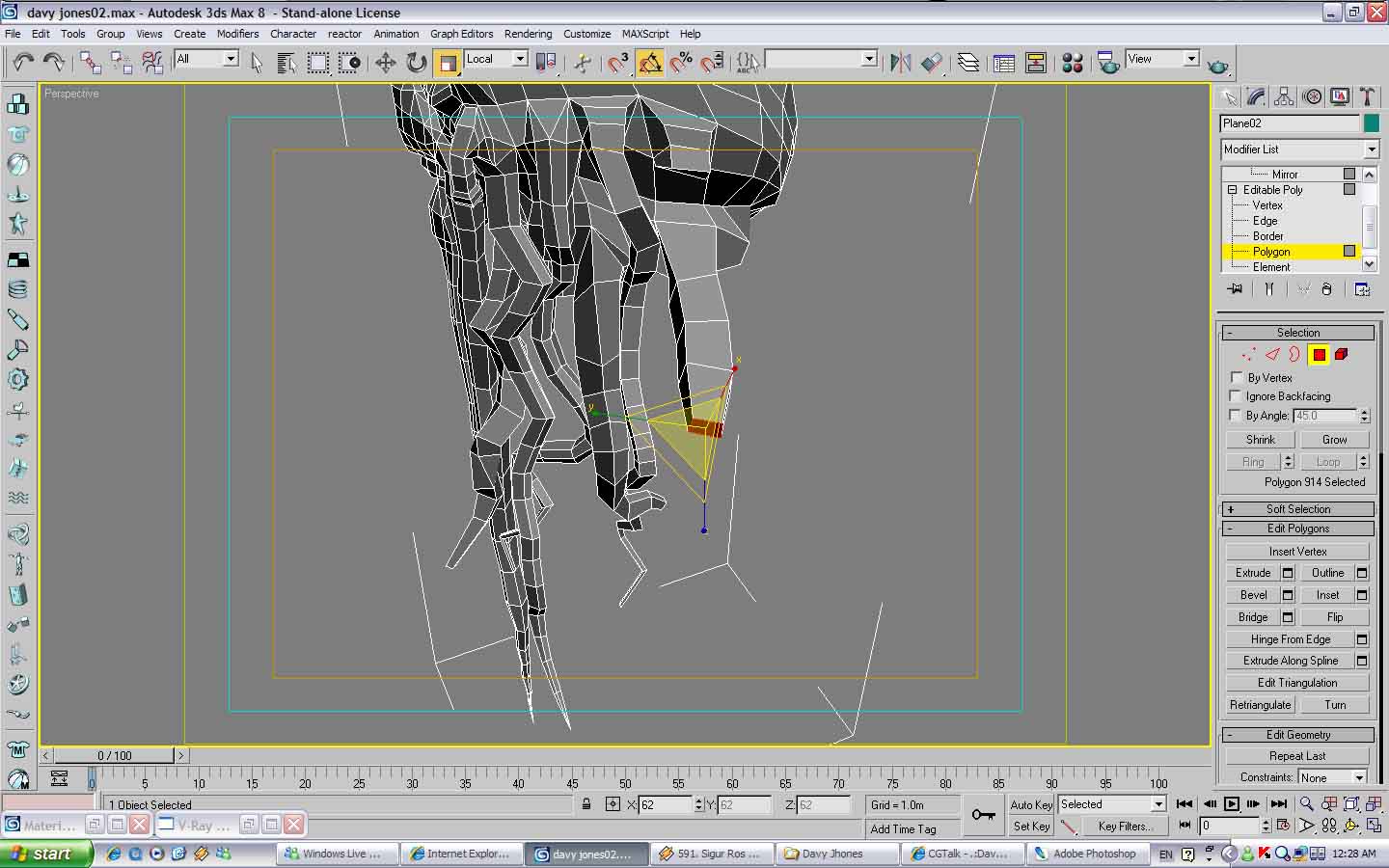The width and height of the screenshot is (1389, 868).
Task: Open the Select by Name dialog
Action: 286,63
